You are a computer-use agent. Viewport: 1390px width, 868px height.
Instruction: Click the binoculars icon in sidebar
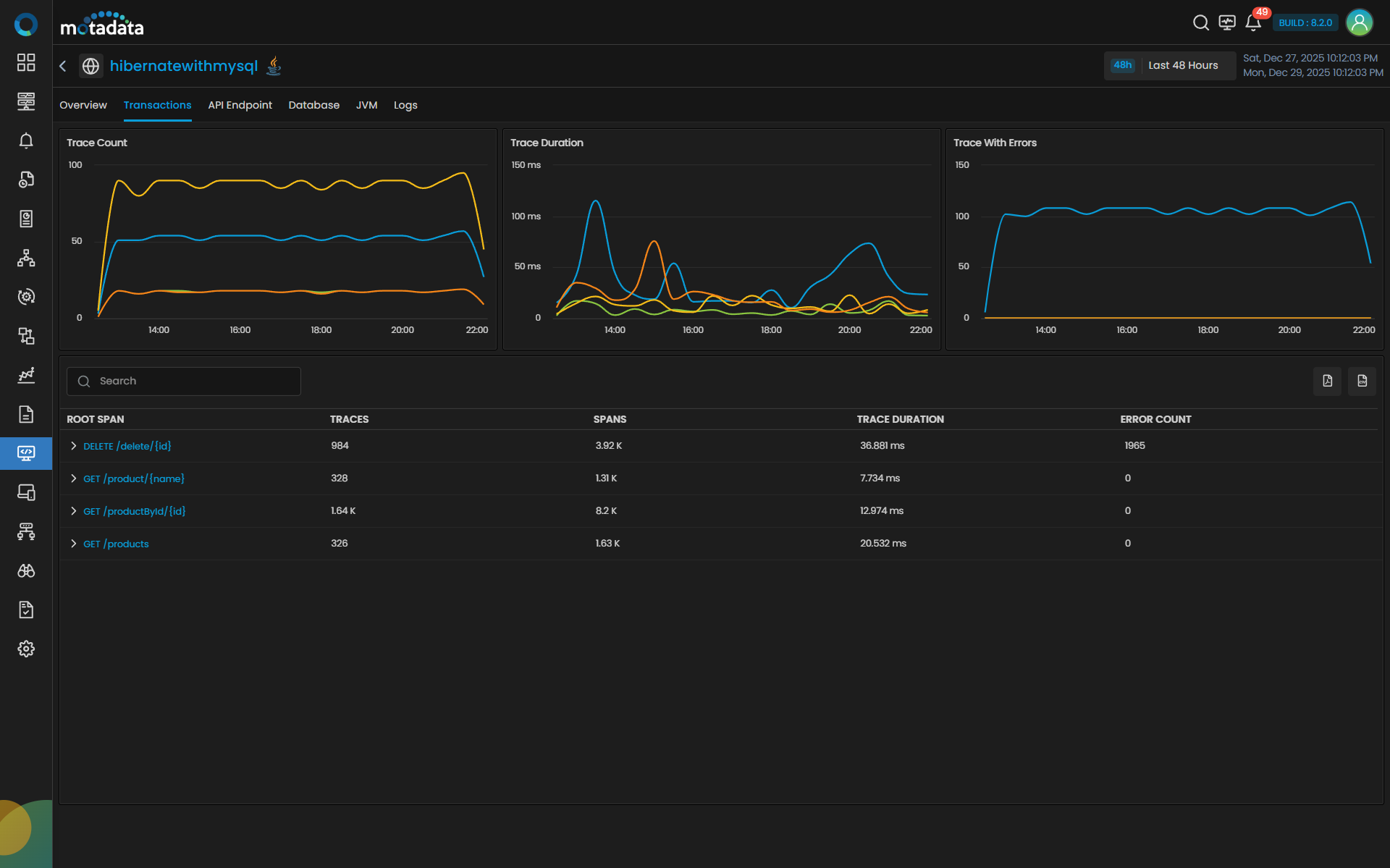tap(26, 570)
